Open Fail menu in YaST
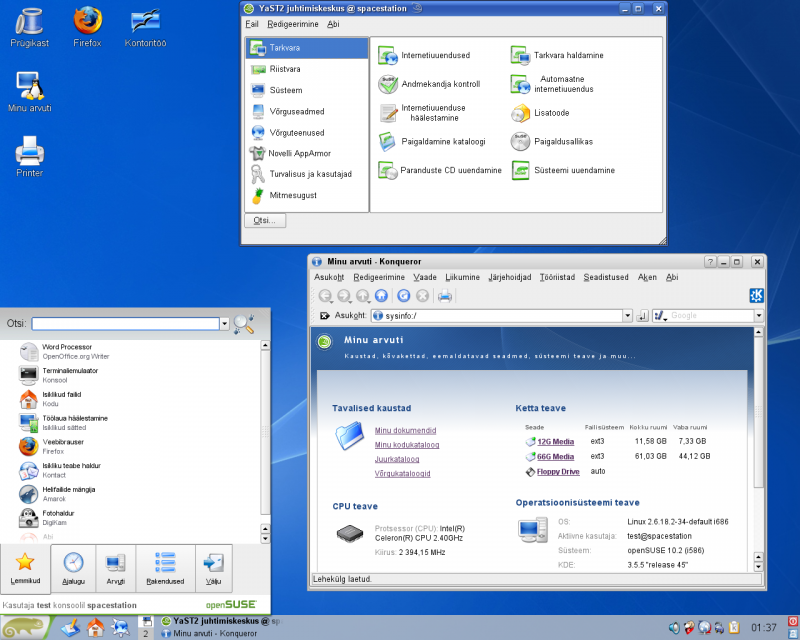Image resolution: width=800 pixels, height=640 pixels. click(252, 24)
